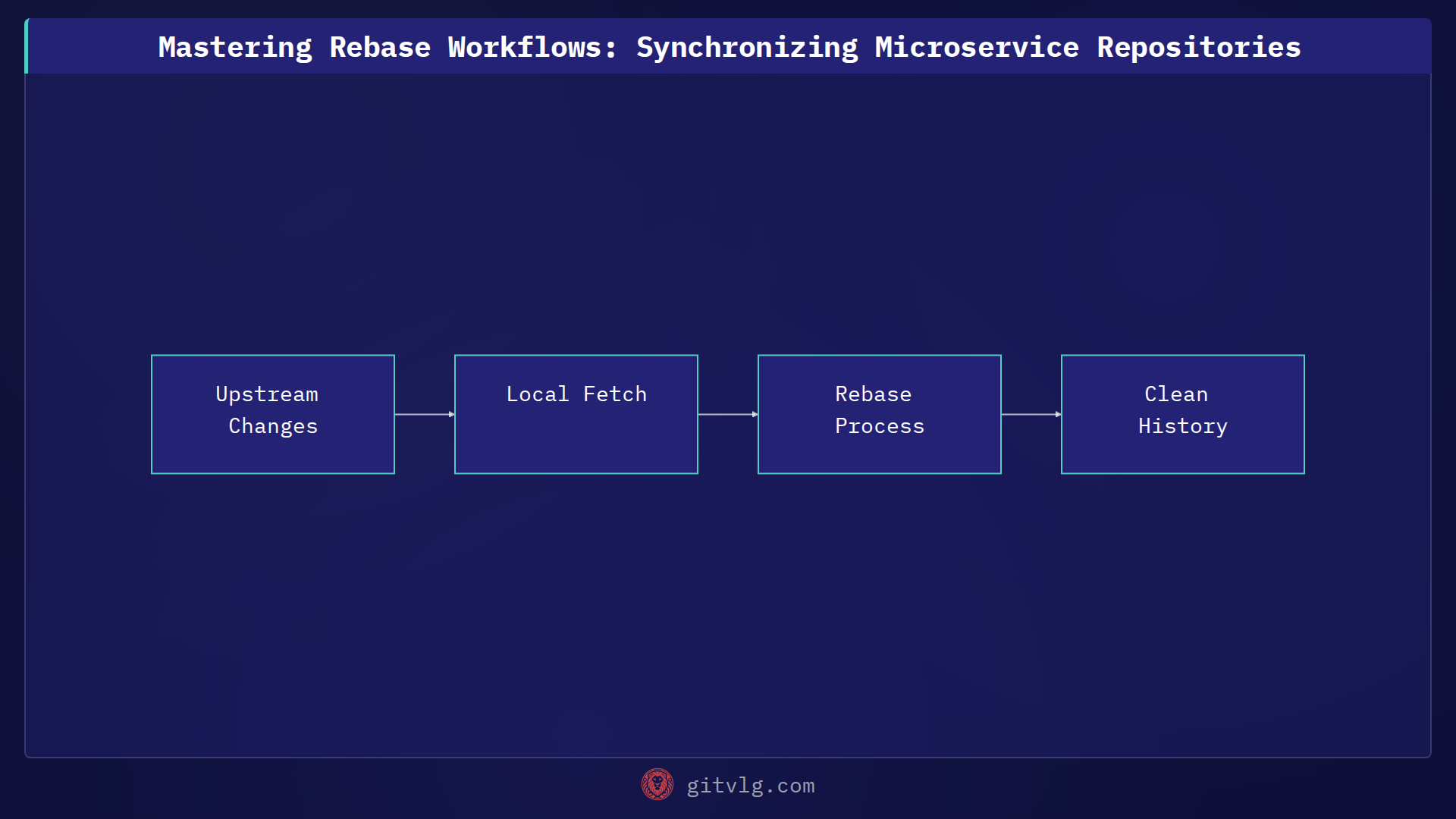Click the Mastering Rebase Workflows title

(729, 47)
